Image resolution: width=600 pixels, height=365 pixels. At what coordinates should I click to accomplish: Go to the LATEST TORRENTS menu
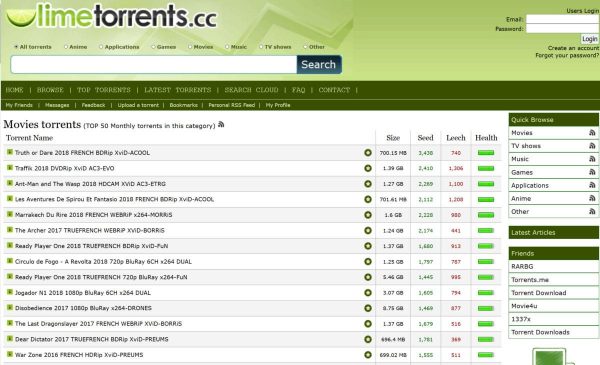(x=178, y=90)
